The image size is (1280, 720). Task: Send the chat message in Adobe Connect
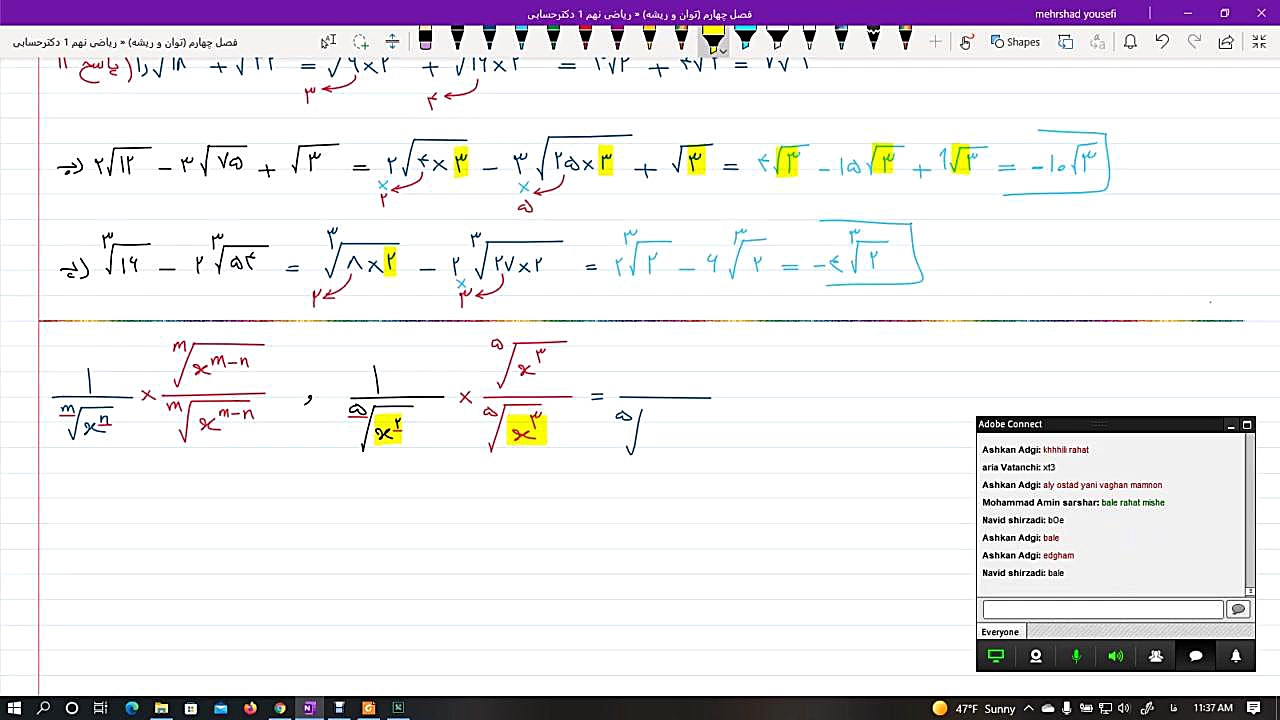tap(1238, 609)
